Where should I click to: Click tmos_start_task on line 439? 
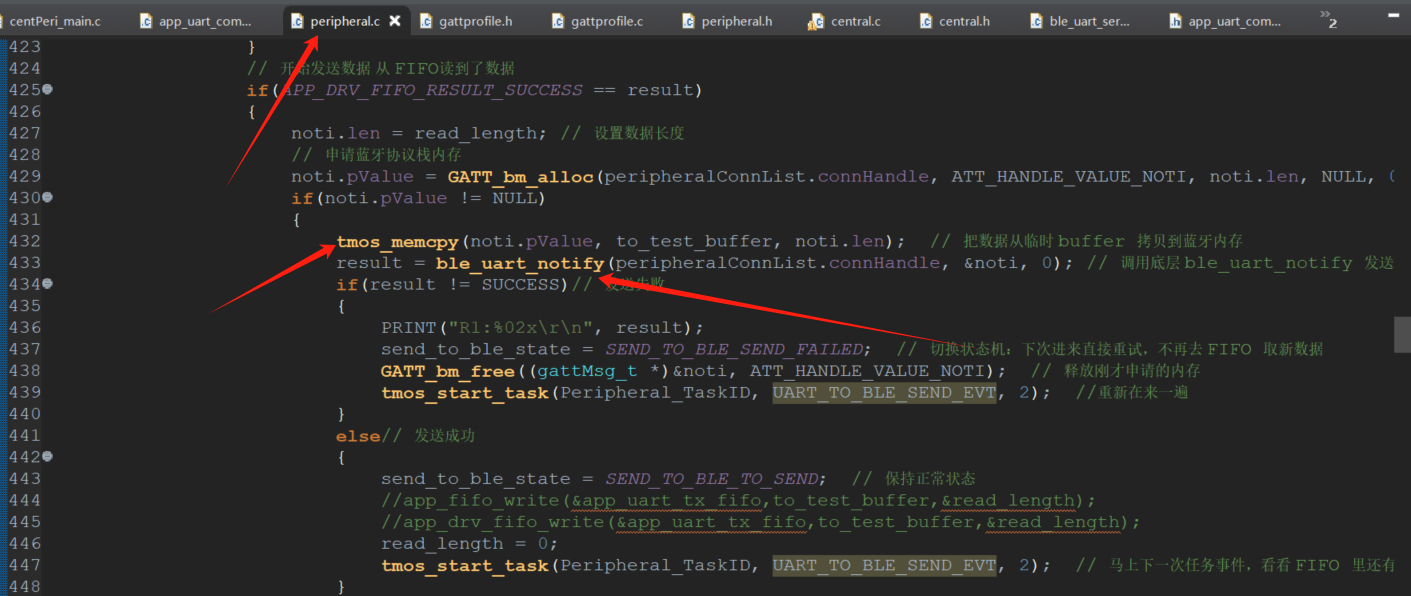(465, 392)
